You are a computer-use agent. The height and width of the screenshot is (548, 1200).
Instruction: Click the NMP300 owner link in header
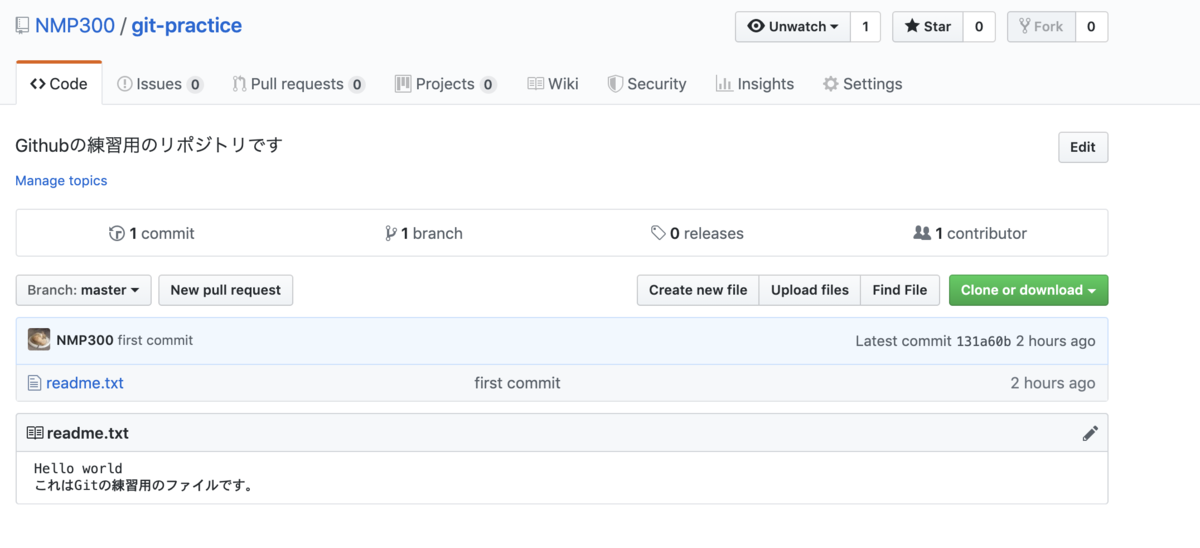(75, 26)
